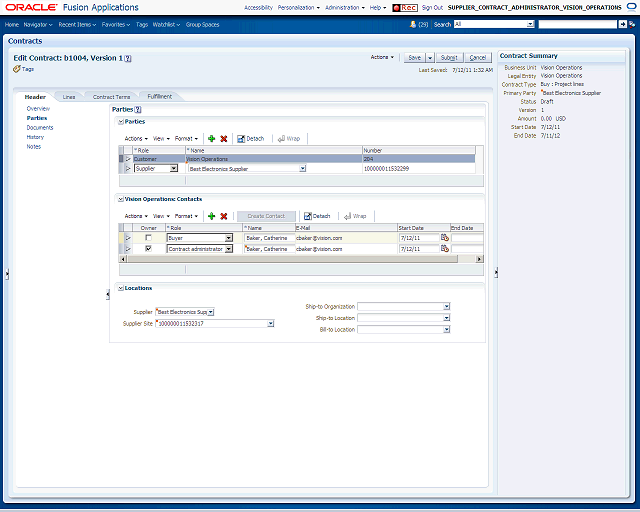Open View menu in Contacts toolbar

[x=161, y=216]
